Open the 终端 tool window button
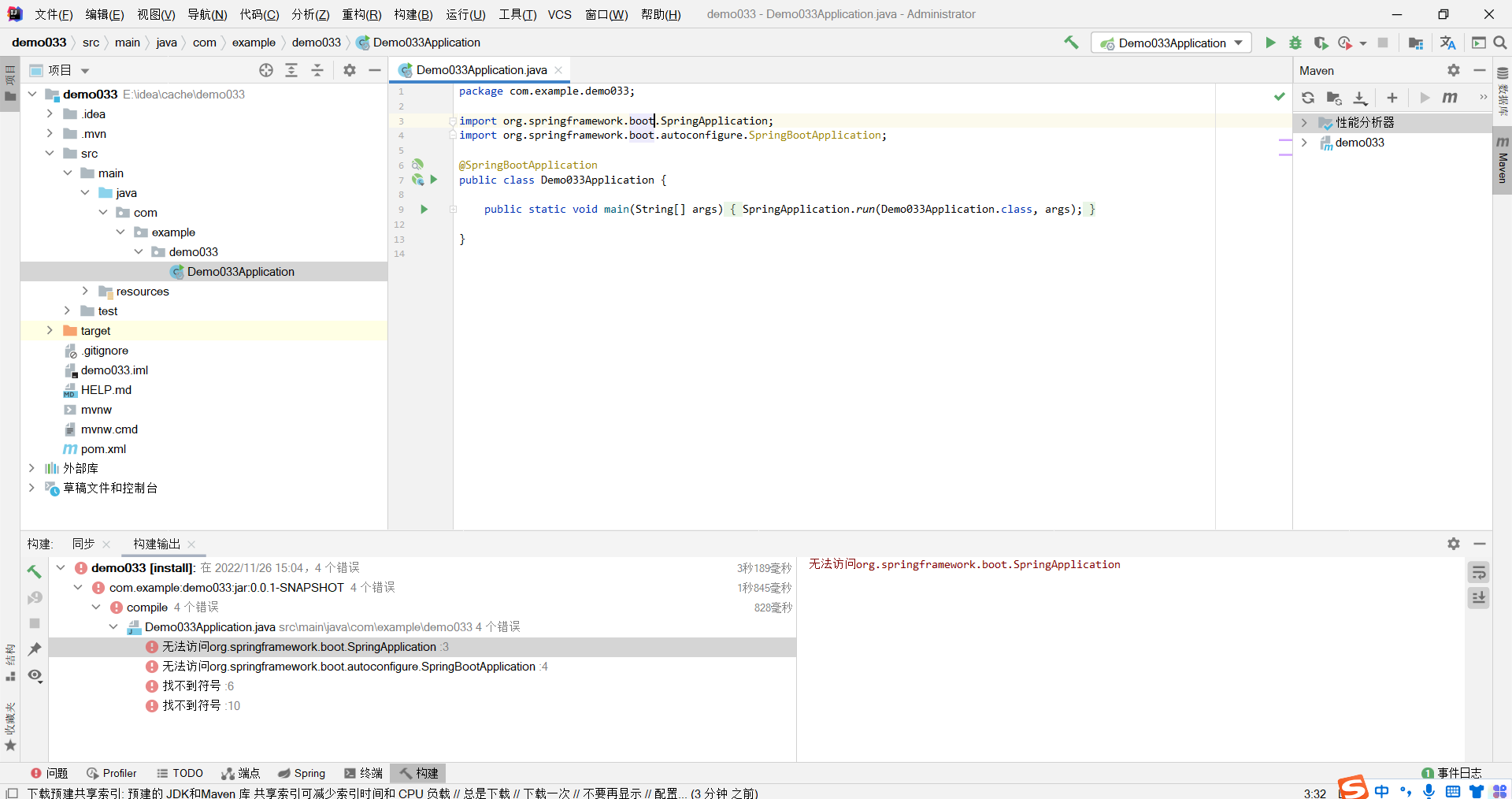The image size is (1512, 799). click(x=363, y=773)
